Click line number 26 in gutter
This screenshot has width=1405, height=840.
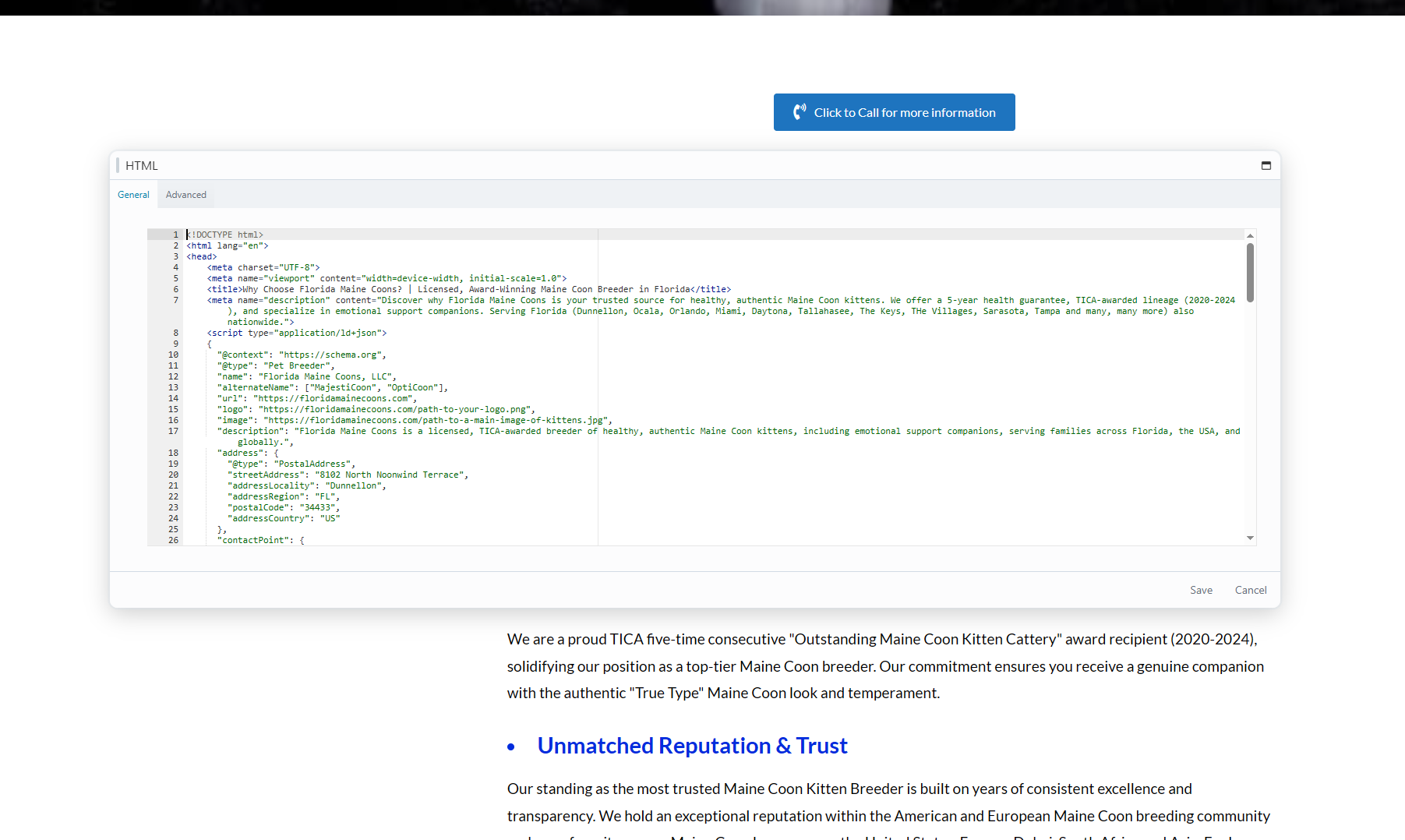(x=173, y=540)
